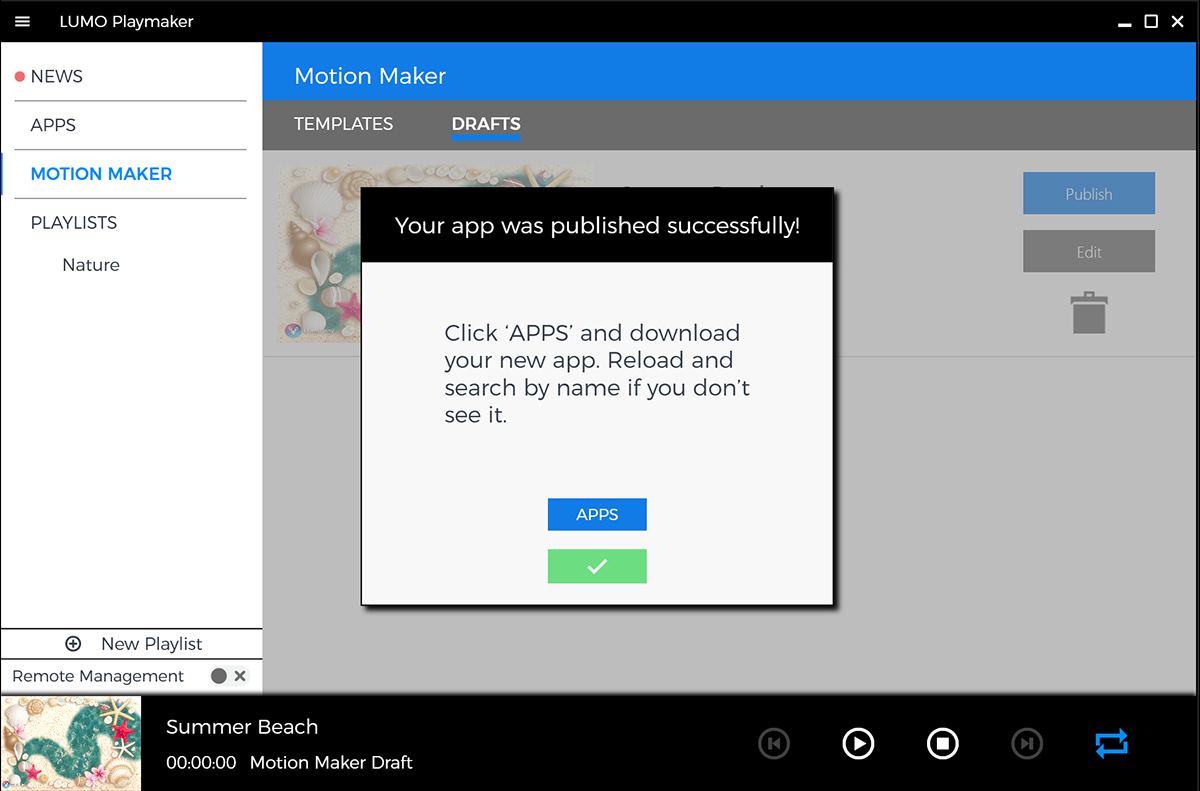Confirm dialog with green checkmark button
This screenshot has width=1200, height=791.
(x=597, y=566)
